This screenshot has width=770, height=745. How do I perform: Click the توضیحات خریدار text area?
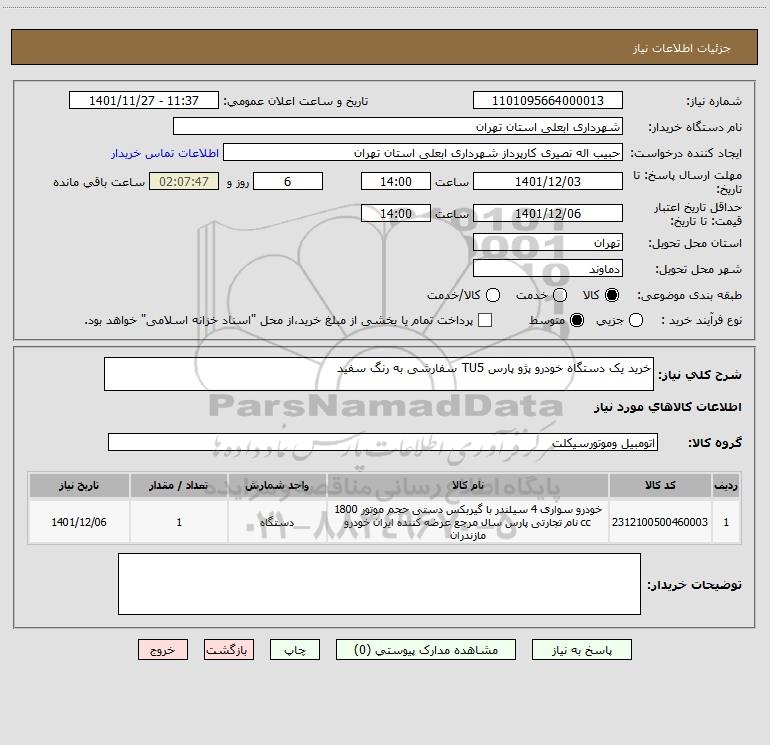click(379, 584)
